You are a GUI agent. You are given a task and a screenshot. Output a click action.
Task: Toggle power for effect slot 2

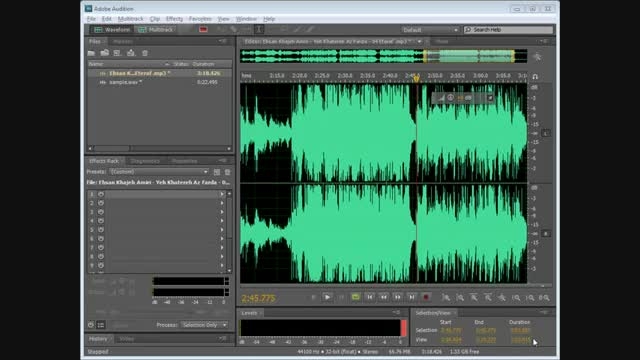tap(101, 203)
